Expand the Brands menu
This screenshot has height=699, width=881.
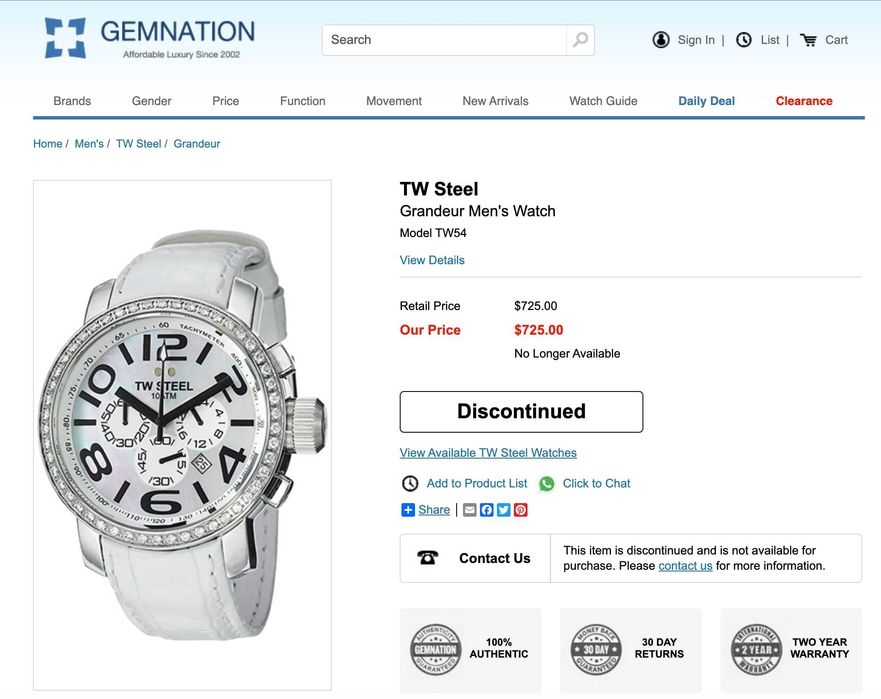click(x=72, y=101)
